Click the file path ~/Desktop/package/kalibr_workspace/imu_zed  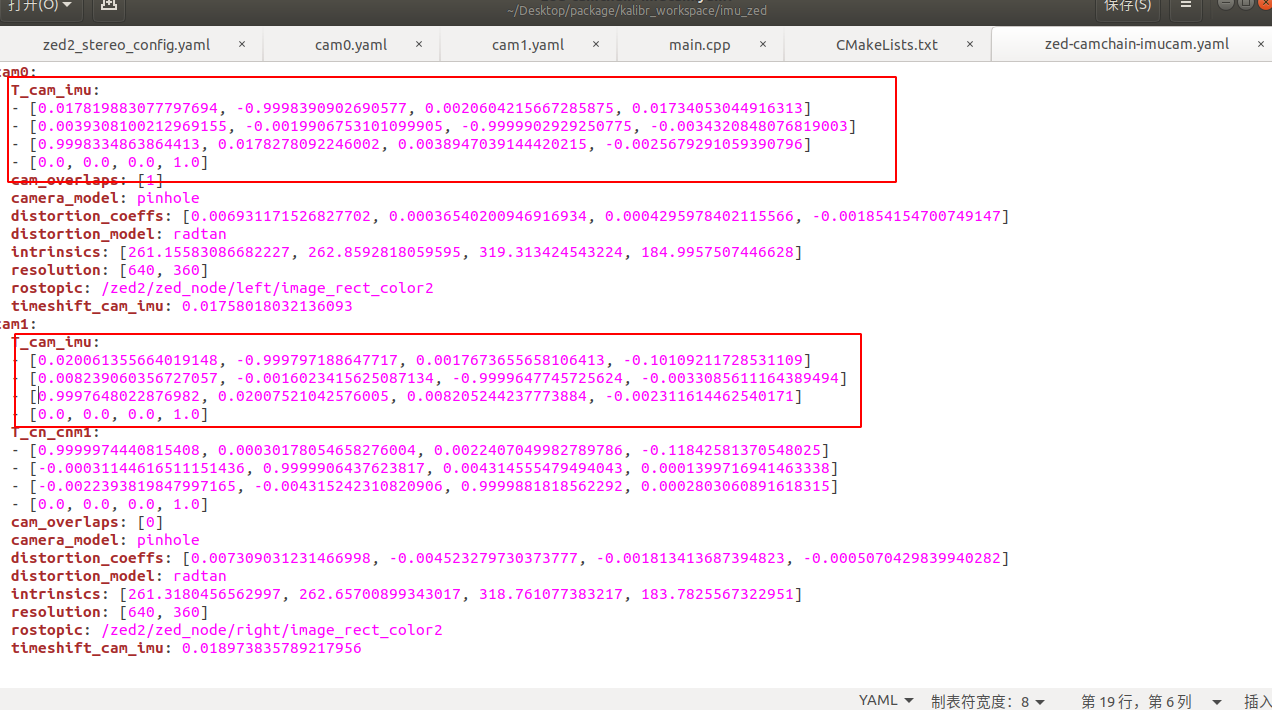click(636, 9)
